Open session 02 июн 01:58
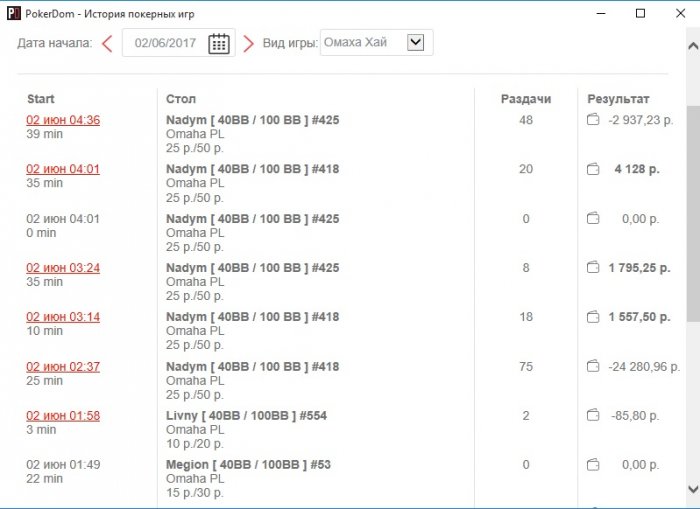The image size is (700, 509). pyautogui.click(x=63, y=416)
